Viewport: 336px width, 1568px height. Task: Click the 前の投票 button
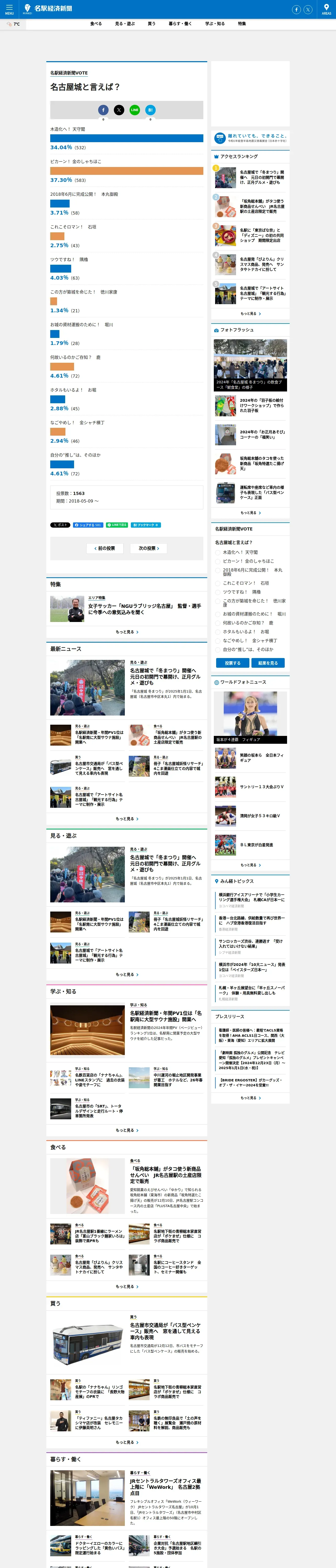[105, 549]
